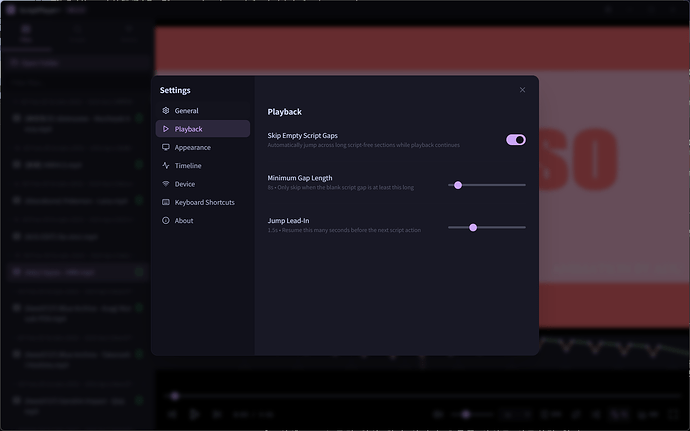The image size is (690, 431).
Task: Click the 'Resume this many seconds before' description
Action: coord(344,230)
